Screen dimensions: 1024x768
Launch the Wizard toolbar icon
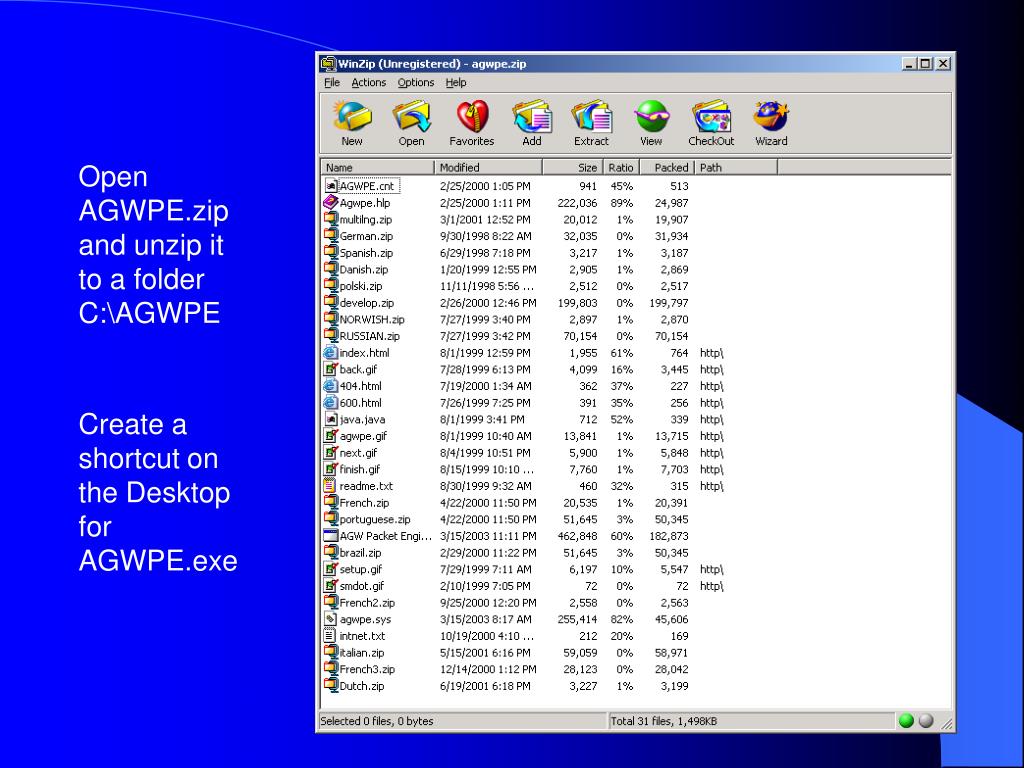tap(771, 117)
